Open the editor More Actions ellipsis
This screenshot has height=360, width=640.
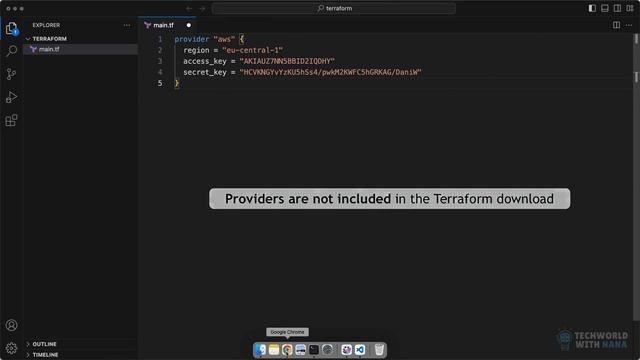629,25
